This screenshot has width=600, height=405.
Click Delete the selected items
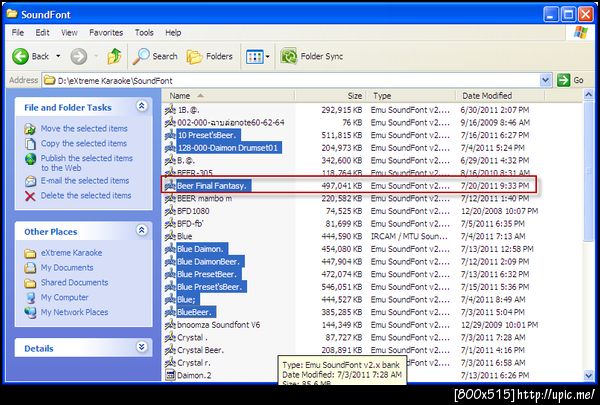[x=86, y=196]
